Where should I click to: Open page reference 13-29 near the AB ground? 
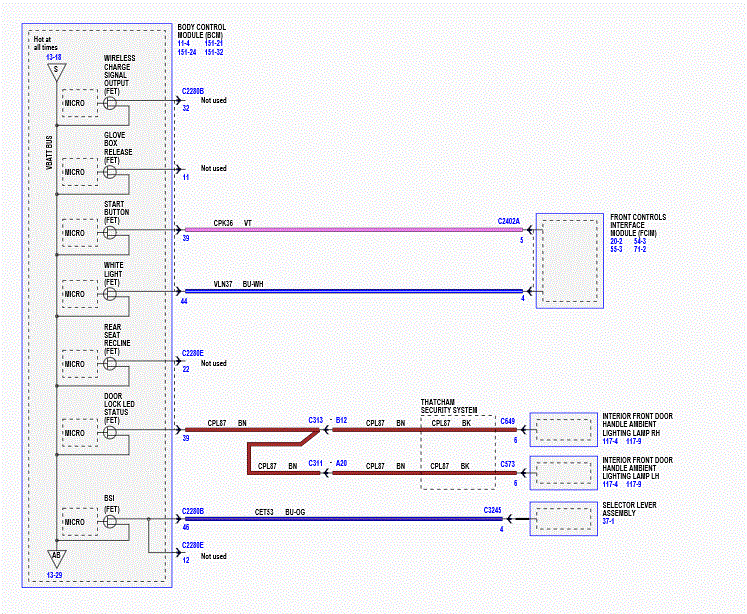pyautogui.click(x=54, y=574)
